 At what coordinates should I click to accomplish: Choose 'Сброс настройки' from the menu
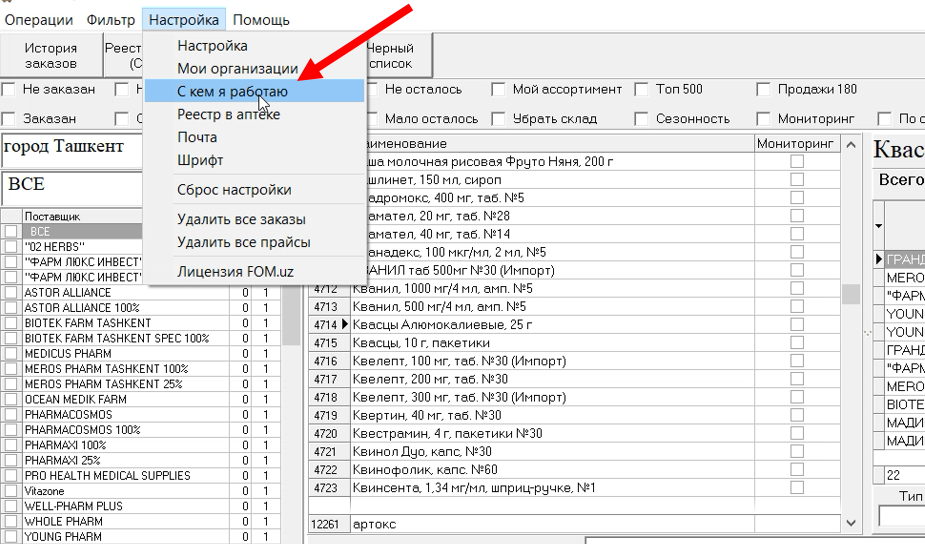[x=254, y=190]
